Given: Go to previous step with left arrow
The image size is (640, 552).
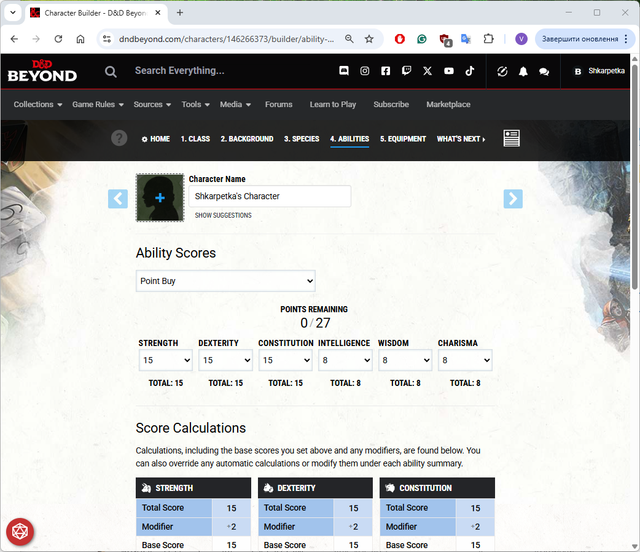Looking at the screenshot, I should (x=118, y=198).
